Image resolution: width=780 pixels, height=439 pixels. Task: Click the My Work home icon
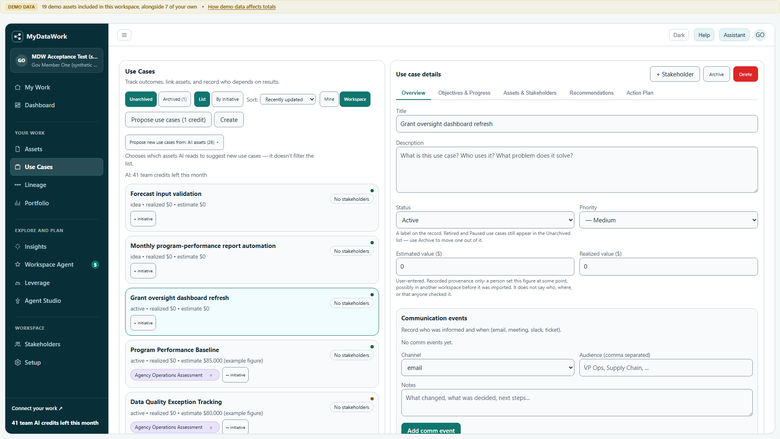(18, 88)
